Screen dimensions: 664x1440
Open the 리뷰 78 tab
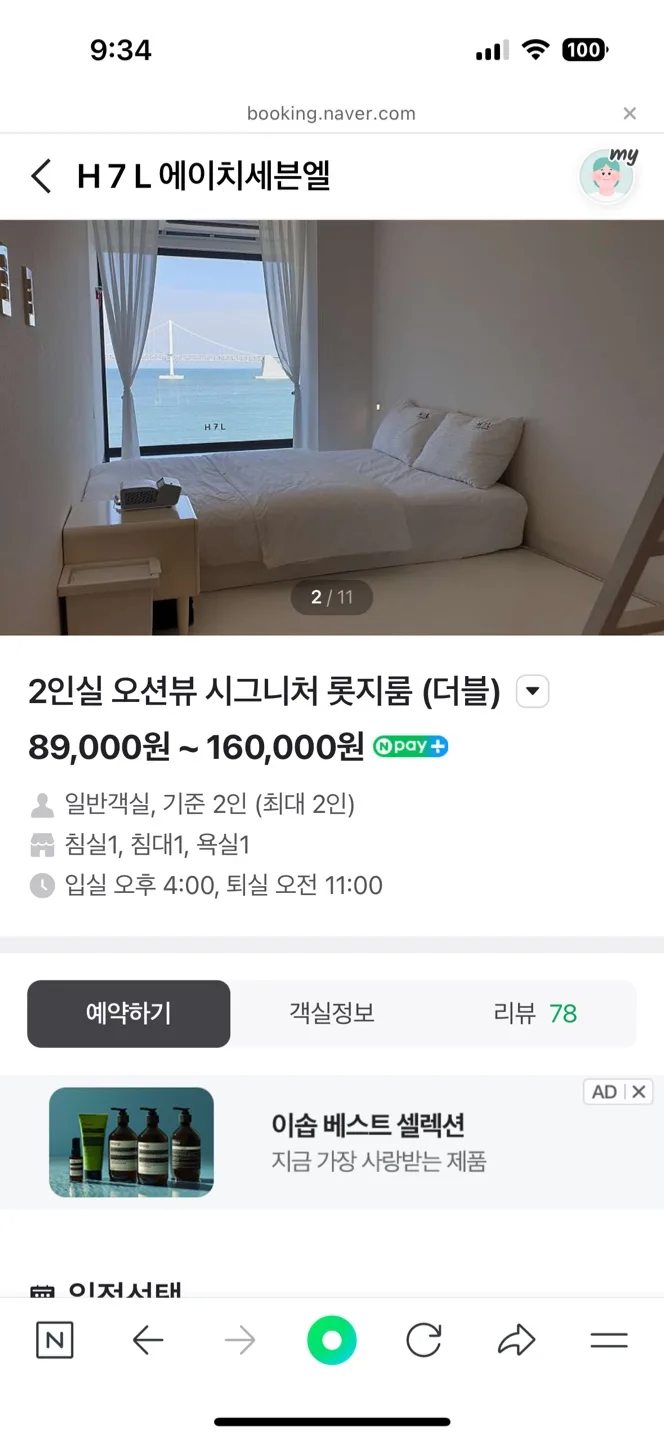pos(535,1014)
